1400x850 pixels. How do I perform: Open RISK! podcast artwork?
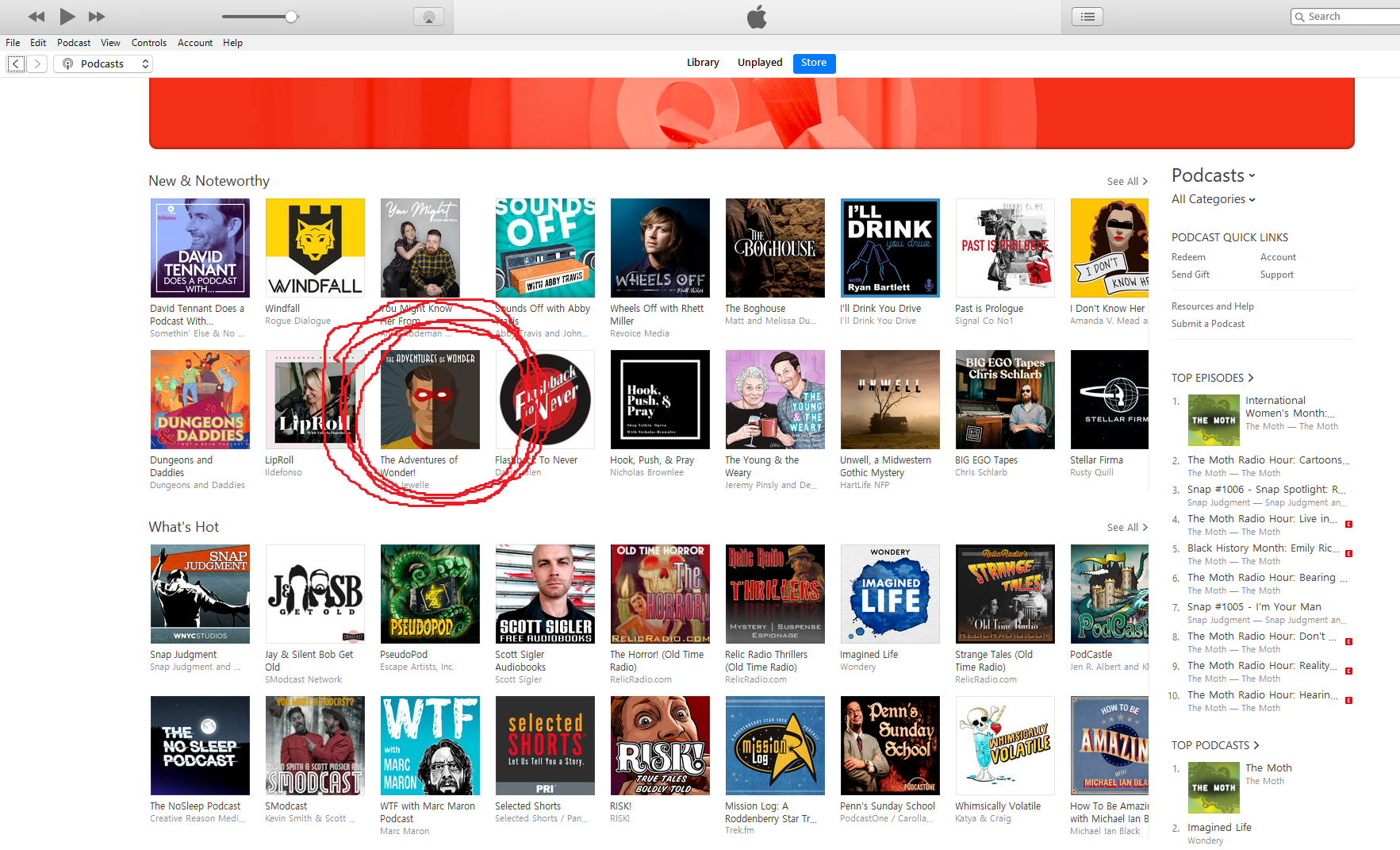tap(660, 745)
